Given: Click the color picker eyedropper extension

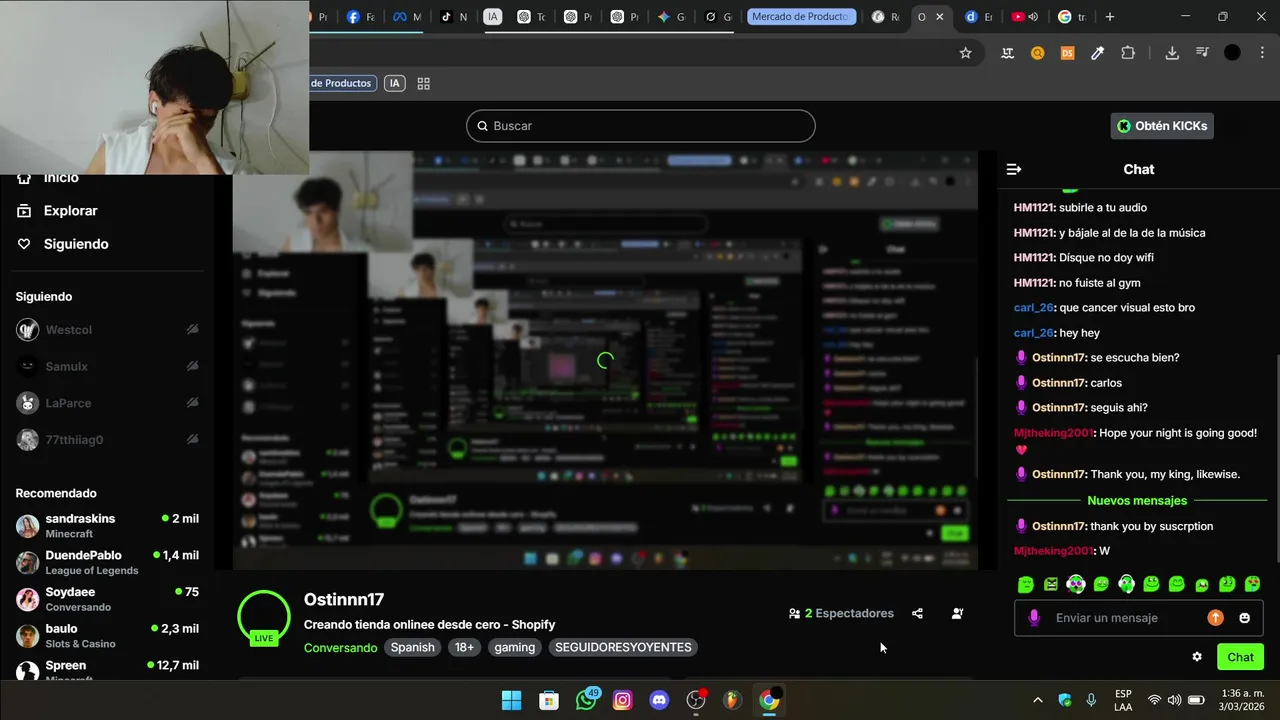Looking at the screenshot, I should (1097, 53).
